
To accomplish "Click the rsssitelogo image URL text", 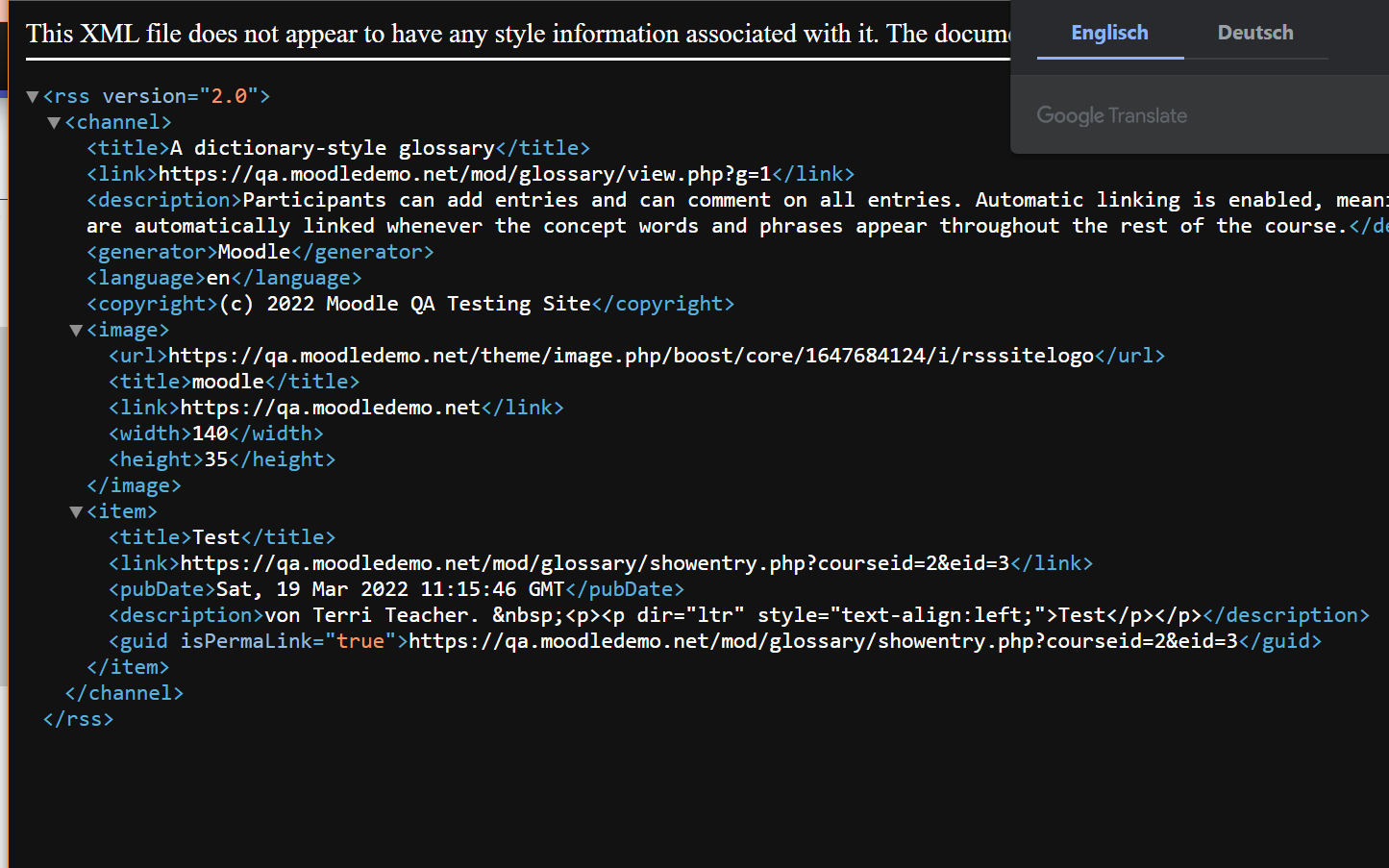I will (632, 356).
